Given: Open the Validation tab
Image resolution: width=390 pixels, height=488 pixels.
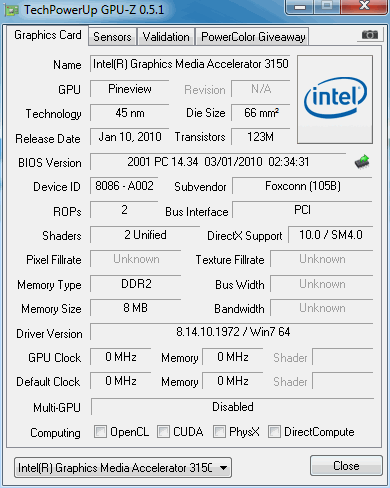Looking at the screenshot, I should click(x=166, y=37).
